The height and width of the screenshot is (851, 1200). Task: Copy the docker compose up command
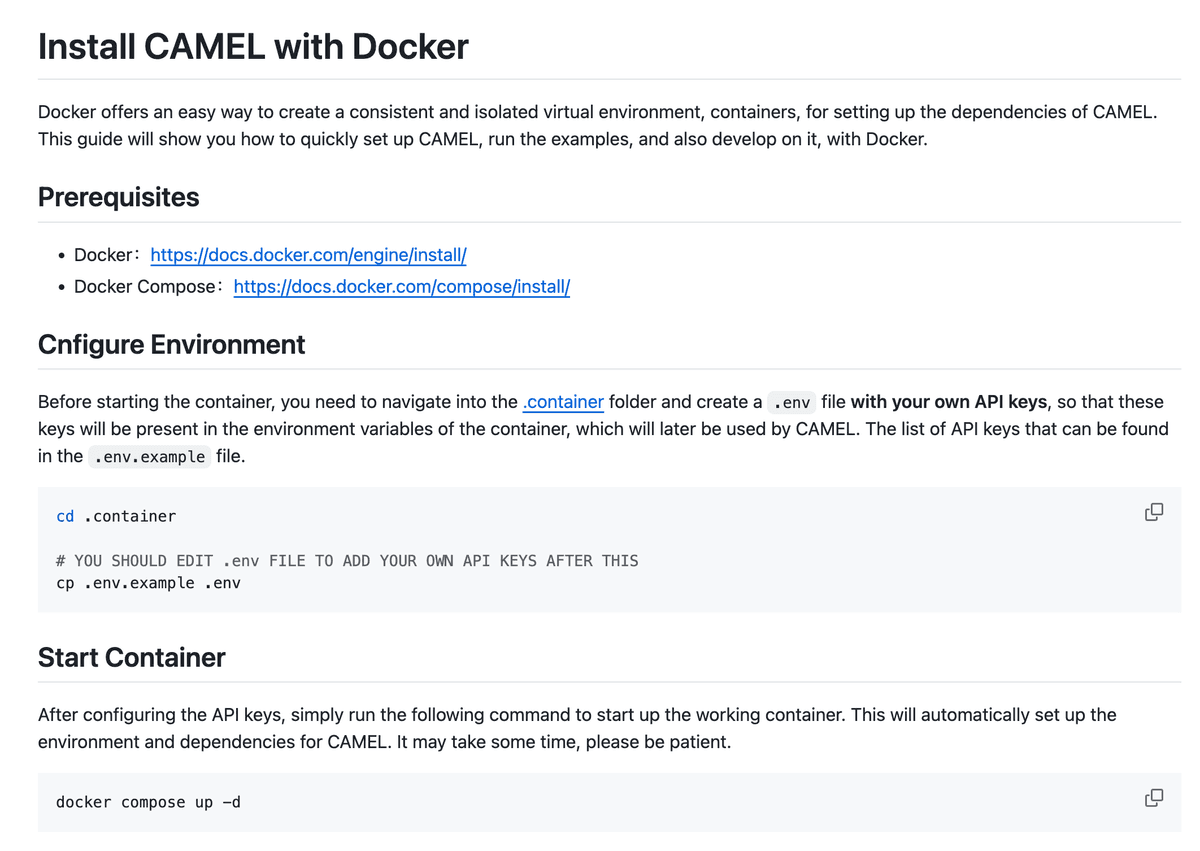pyautogui.click(x=1153, y=798)
